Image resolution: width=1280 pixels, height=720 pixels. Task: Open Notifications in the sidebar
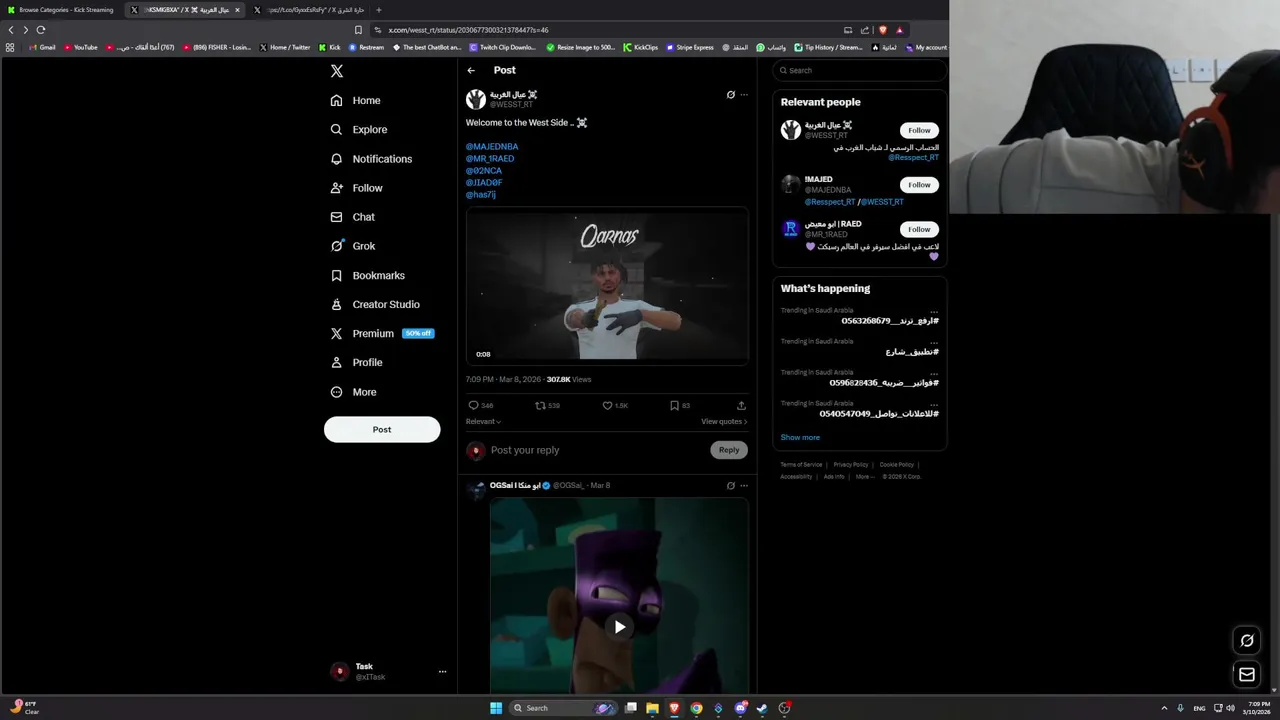point(371,159)
